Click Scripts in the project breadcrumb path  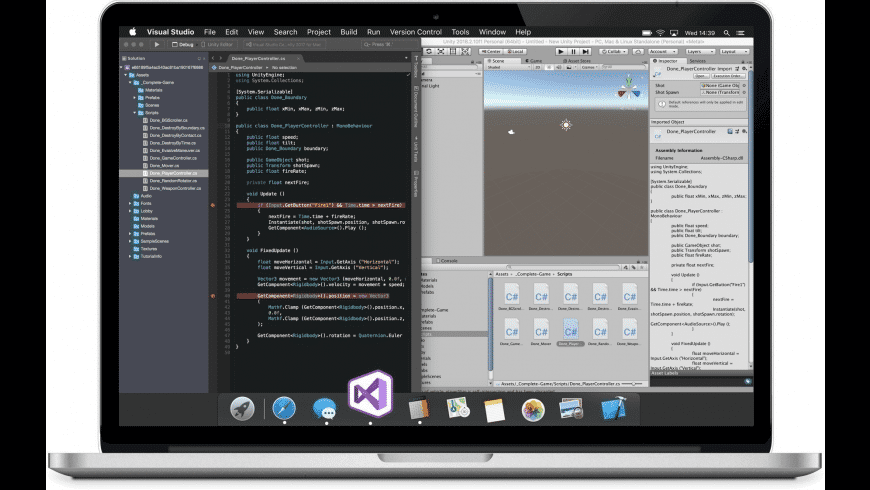(x=564, y=274)
